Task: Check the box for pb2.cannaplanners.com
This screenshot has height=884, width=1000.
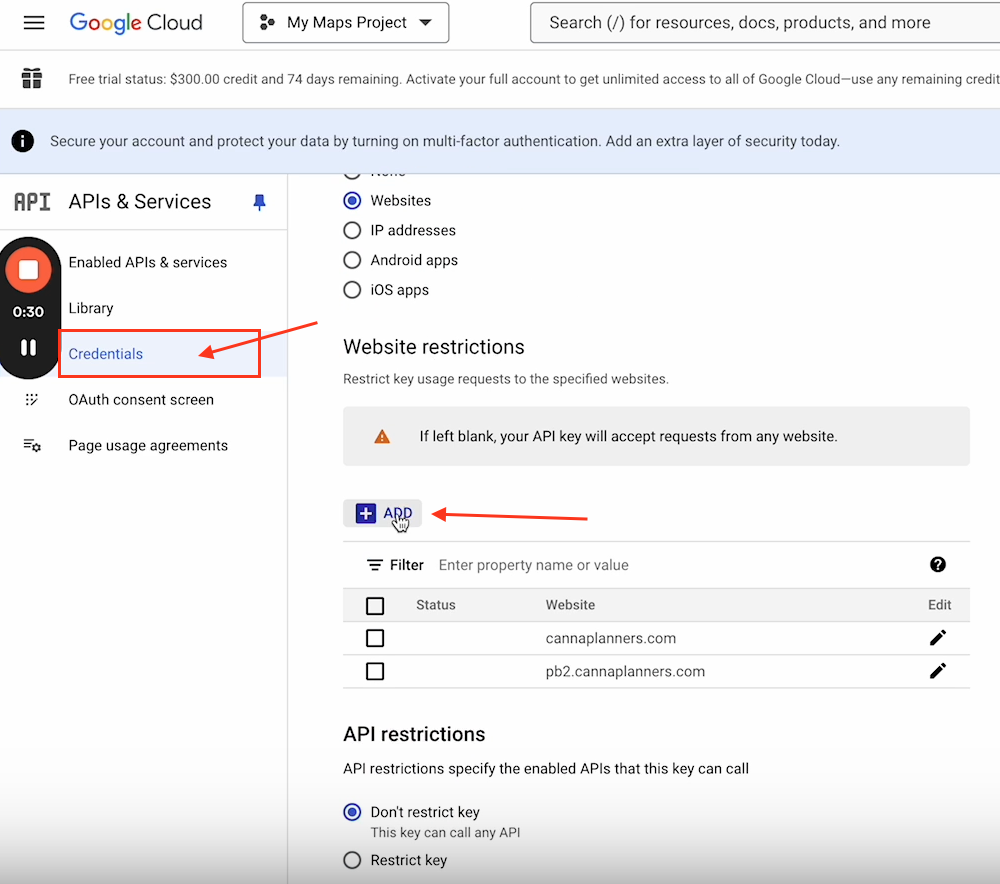Action: tap(375, 672)
